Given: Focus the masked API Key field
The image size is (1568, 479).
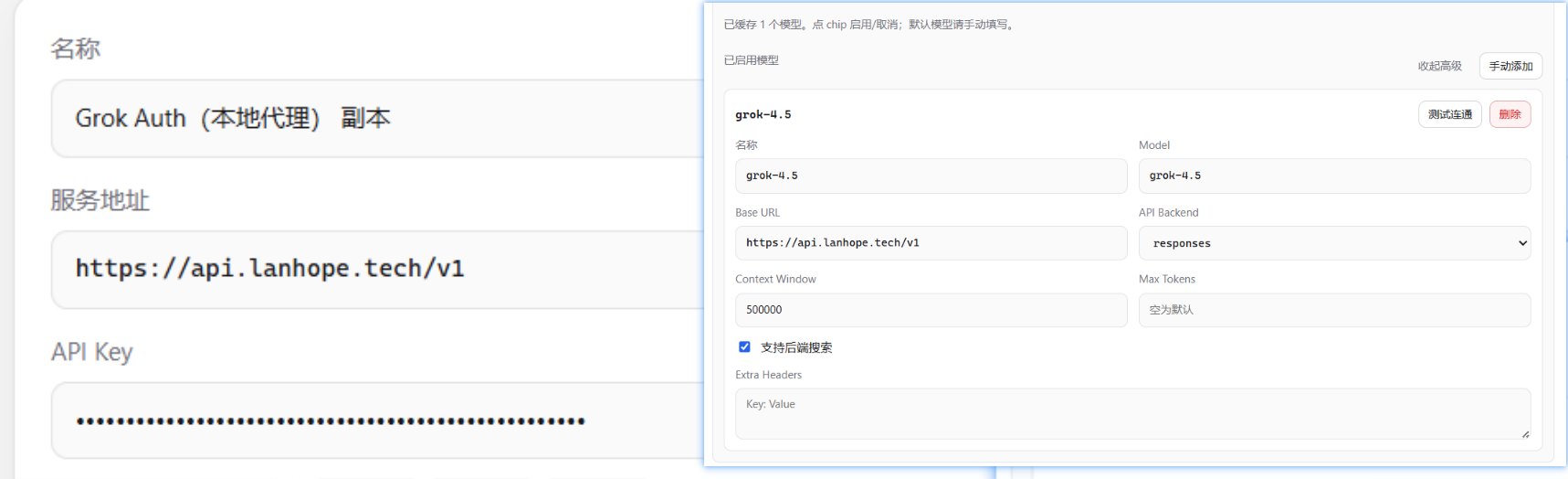Looking at the screenshot, I should point(379,420).
